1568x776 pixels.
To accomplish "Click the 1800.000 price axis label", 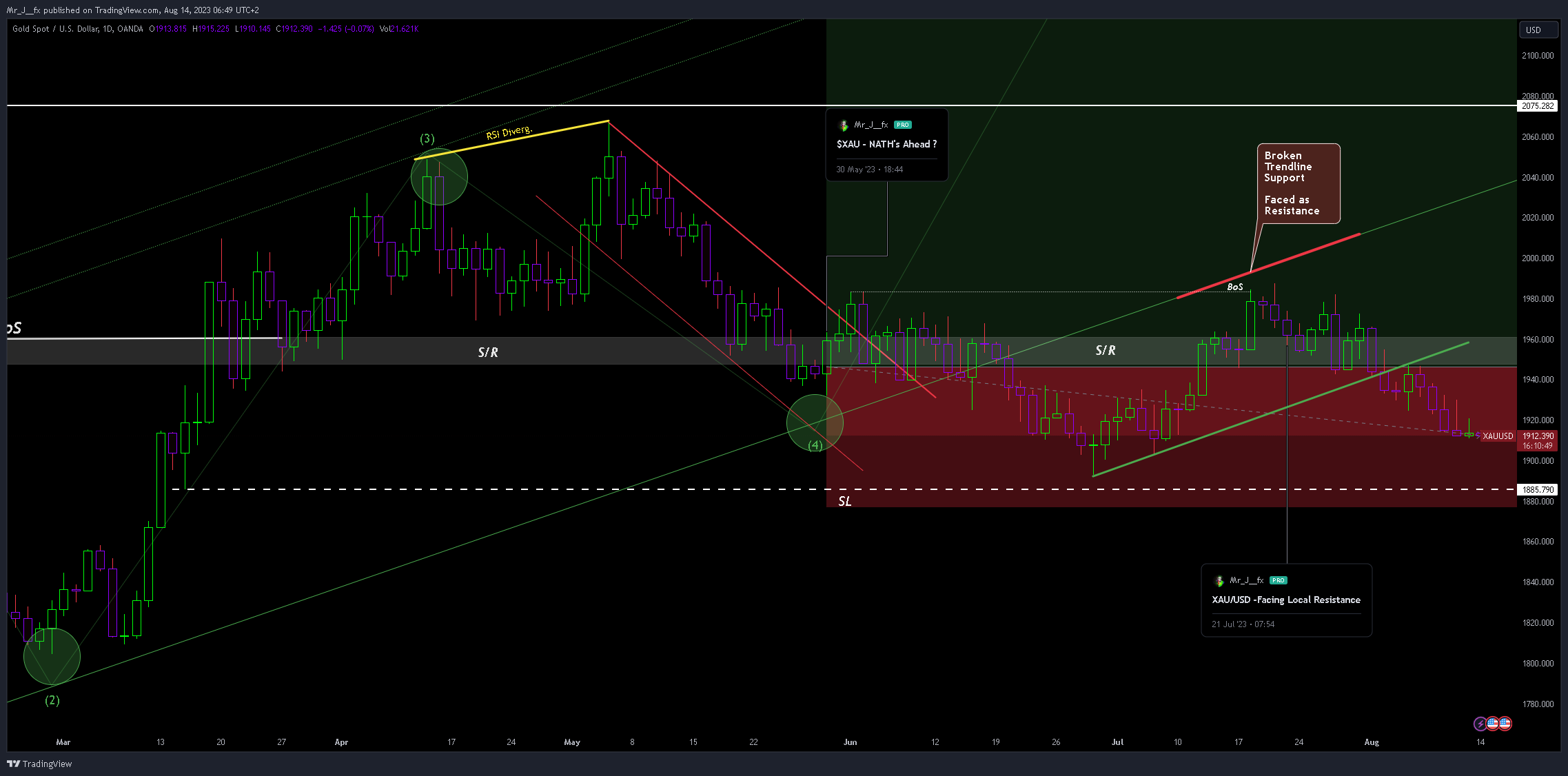I will coord(1538,664).
